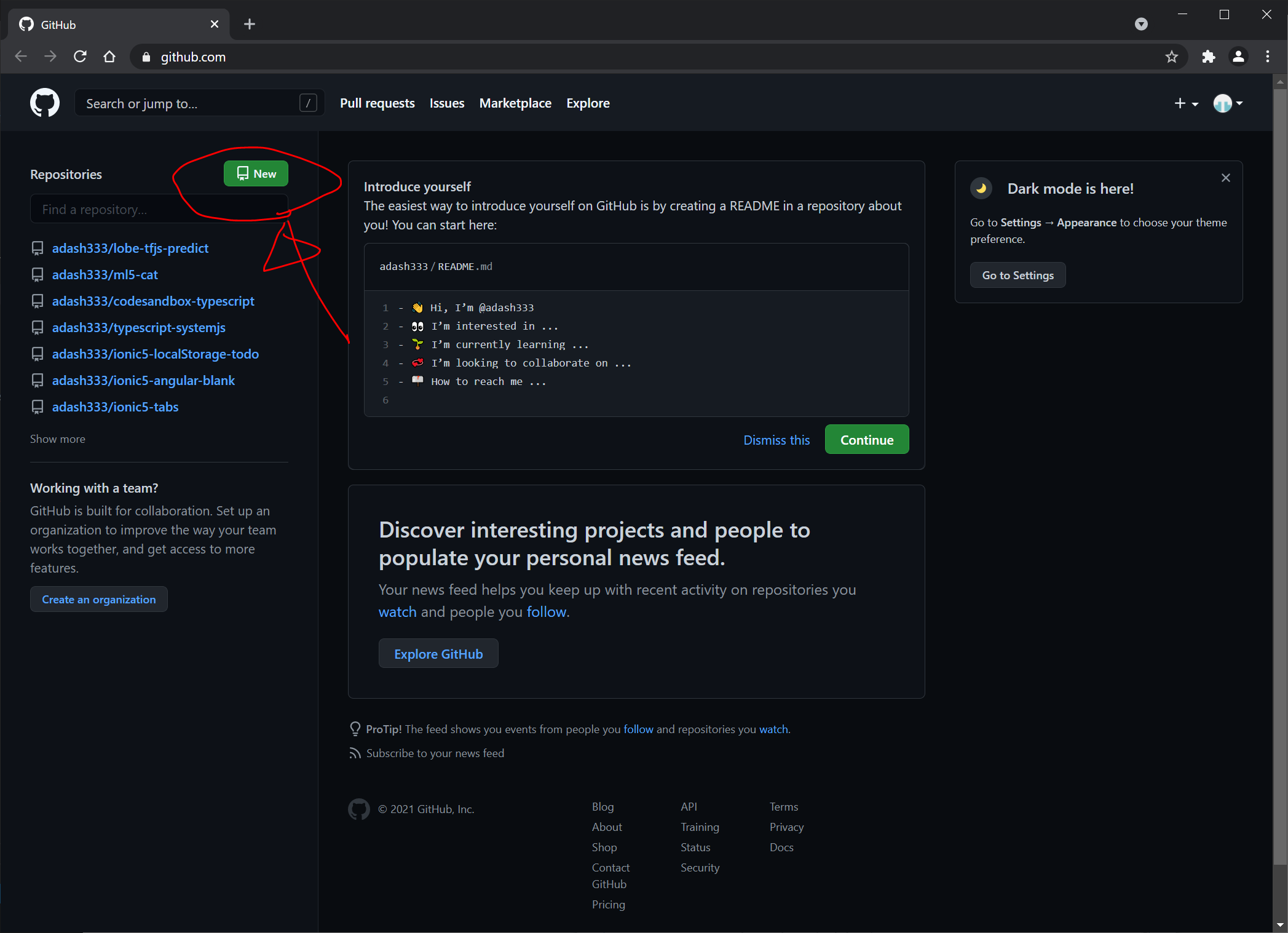Viewport: 1288px width, 933px height.
Task: Click the repo icon beside ml5-cat
Action: click(x=38, y=275)
